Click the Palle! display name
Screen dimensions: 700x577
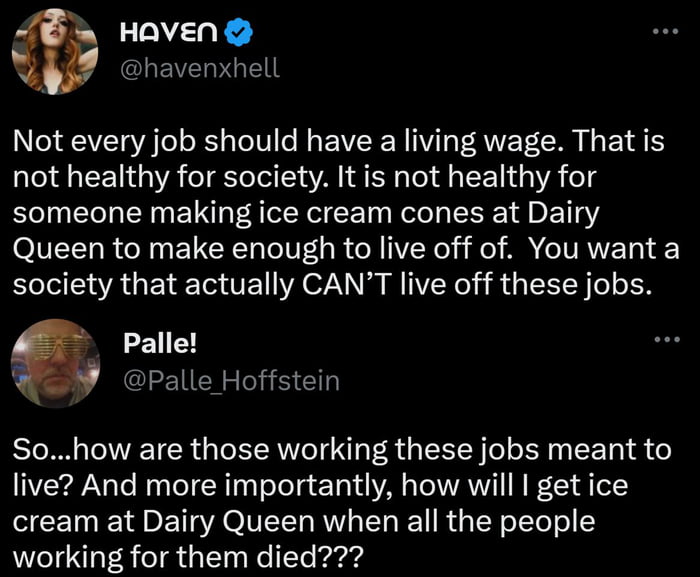160,343
